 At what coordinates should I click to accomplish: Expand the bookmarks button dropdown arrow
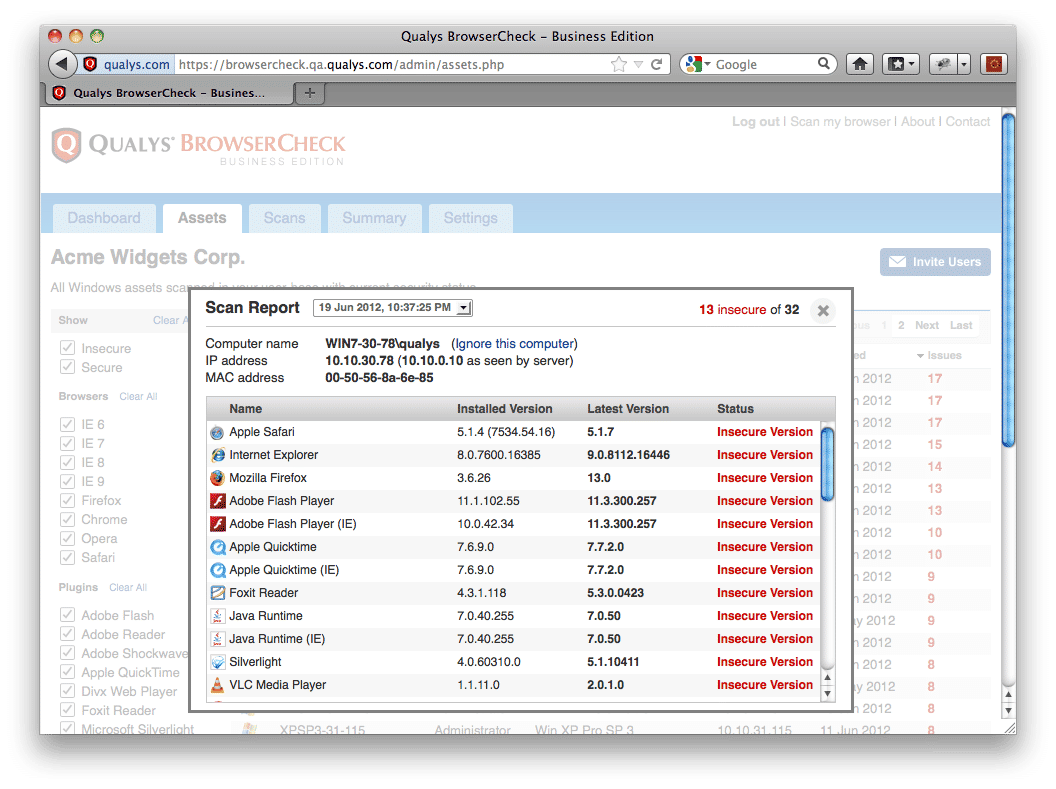(x=912, y=64)
